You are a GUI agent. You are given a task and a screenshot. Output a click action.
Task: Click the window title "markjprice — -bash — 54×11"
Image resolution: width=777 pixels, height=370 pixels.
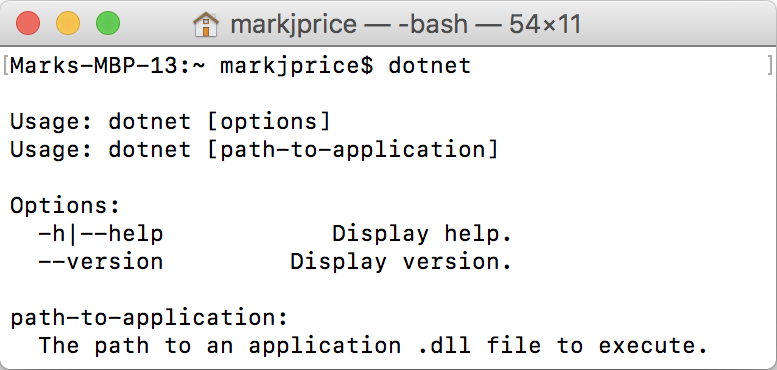tap(405, 24)
